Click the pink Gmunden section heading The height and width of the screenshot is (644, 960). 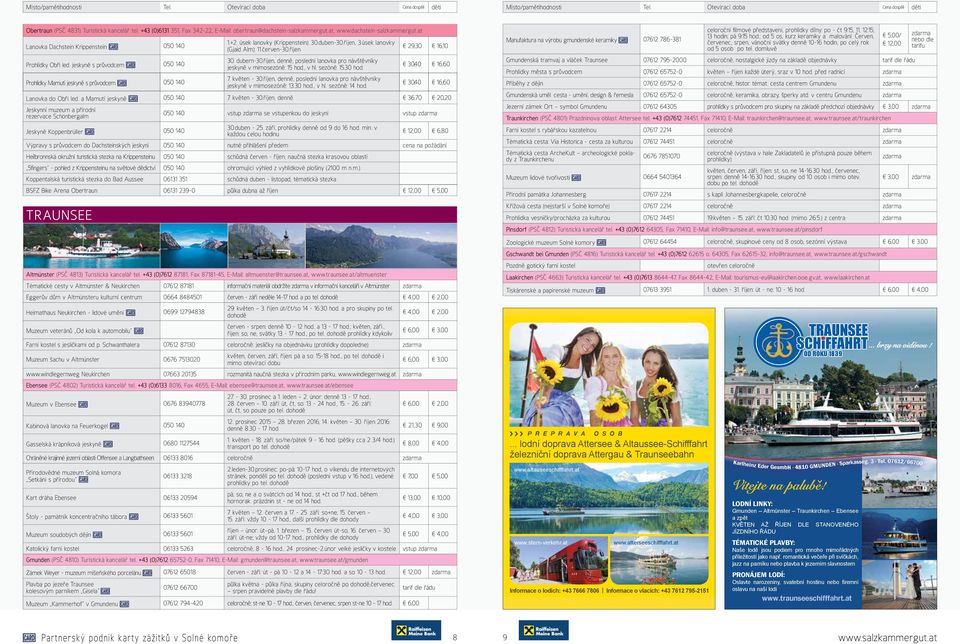[240, 560]
